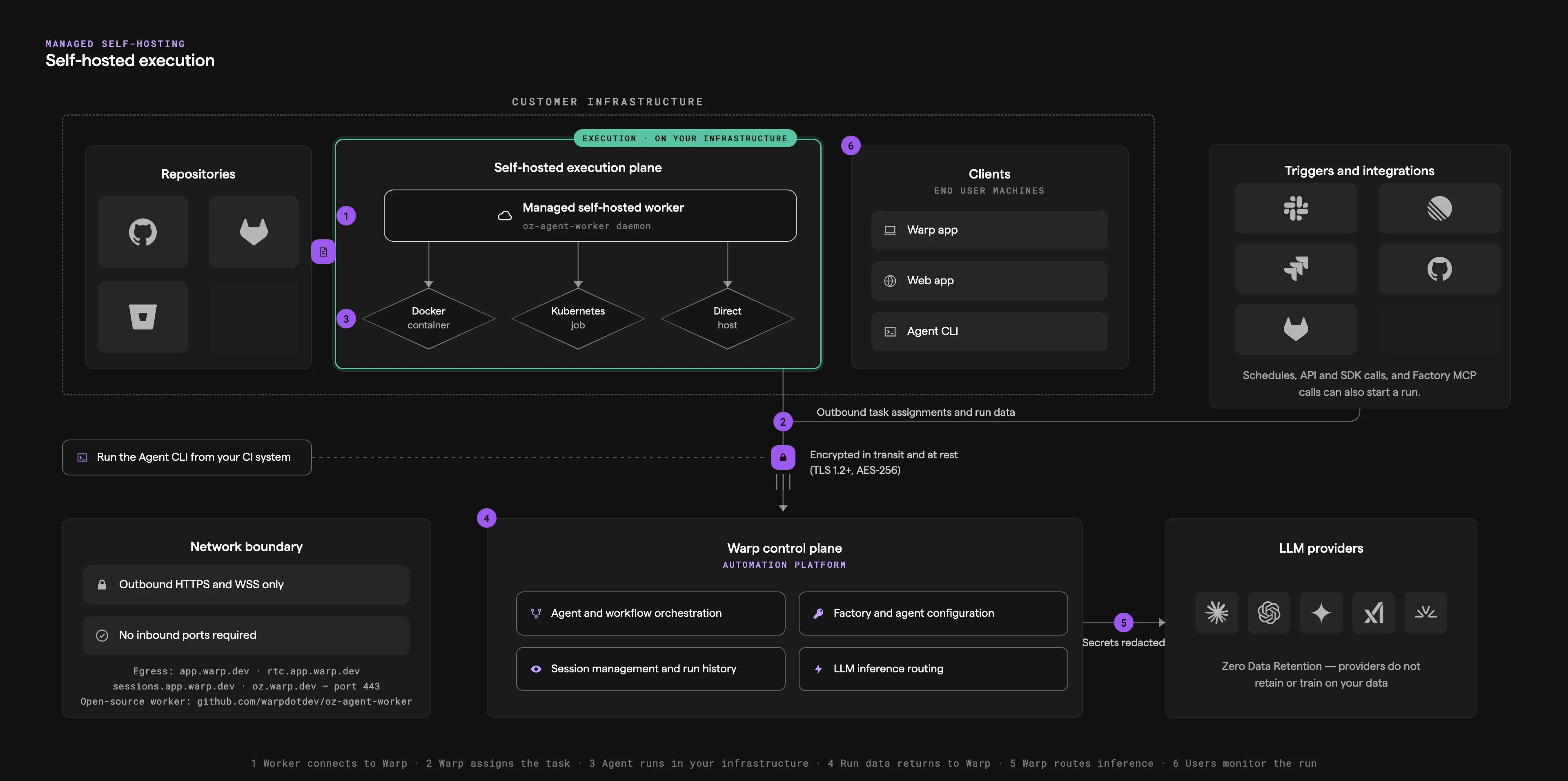Viewport: 1568px width, 781px height.
Task: Click the Kubernetes job diamond
Action: click(578, 318)
